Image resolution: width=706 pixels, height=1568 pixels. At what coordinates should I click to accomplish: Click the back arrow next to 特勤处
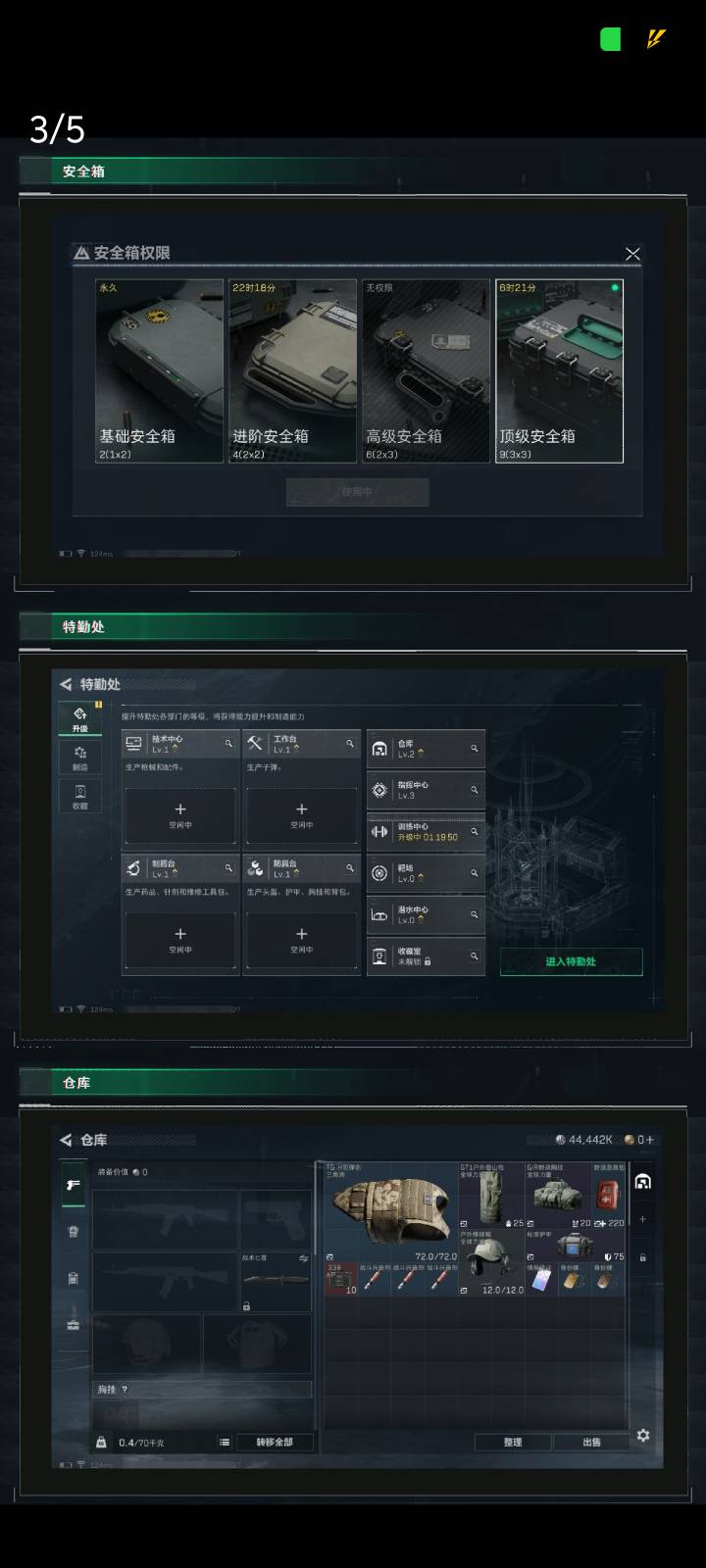tap(66, 684)
